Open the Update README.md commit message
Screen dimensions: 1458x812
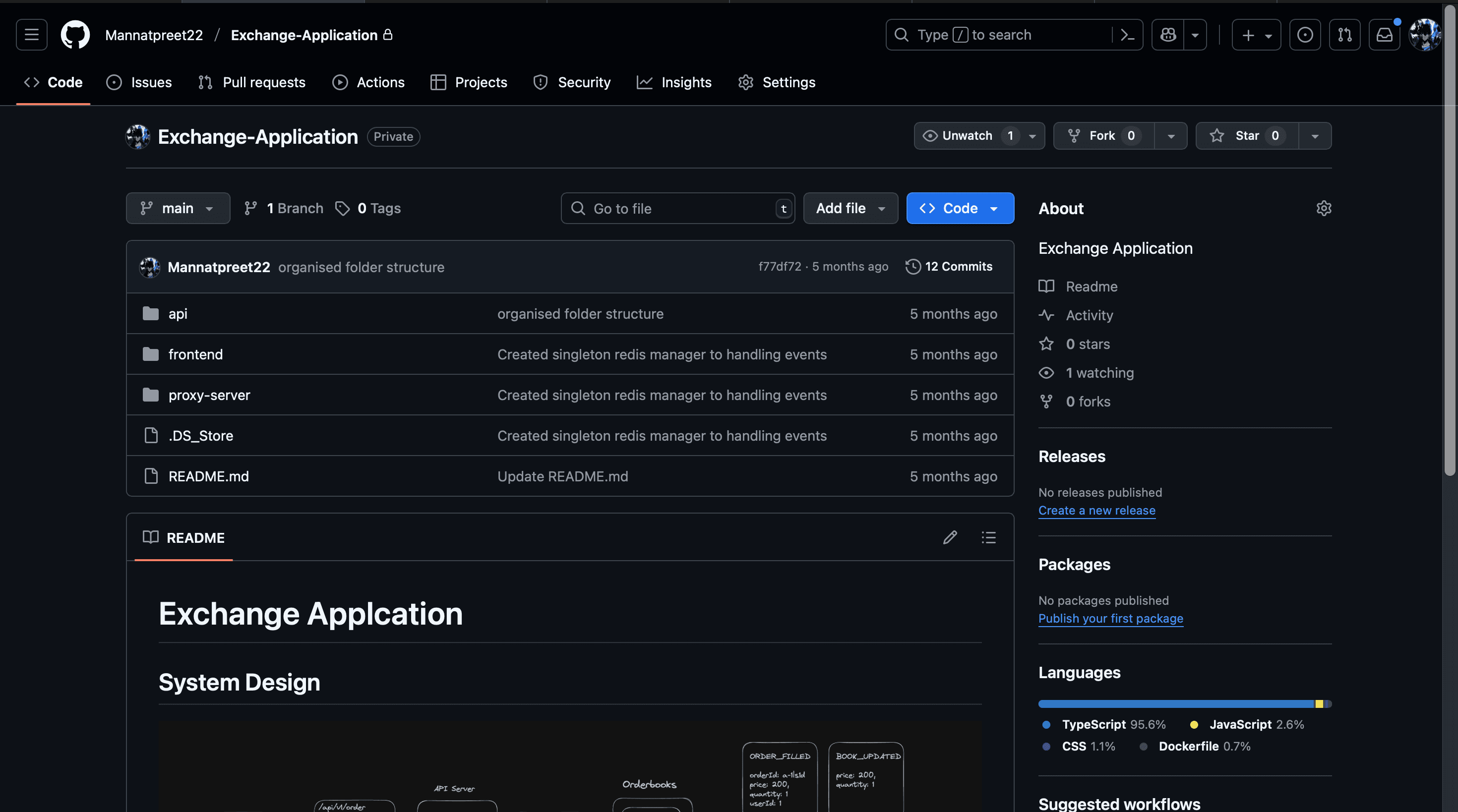click(562, 476)
